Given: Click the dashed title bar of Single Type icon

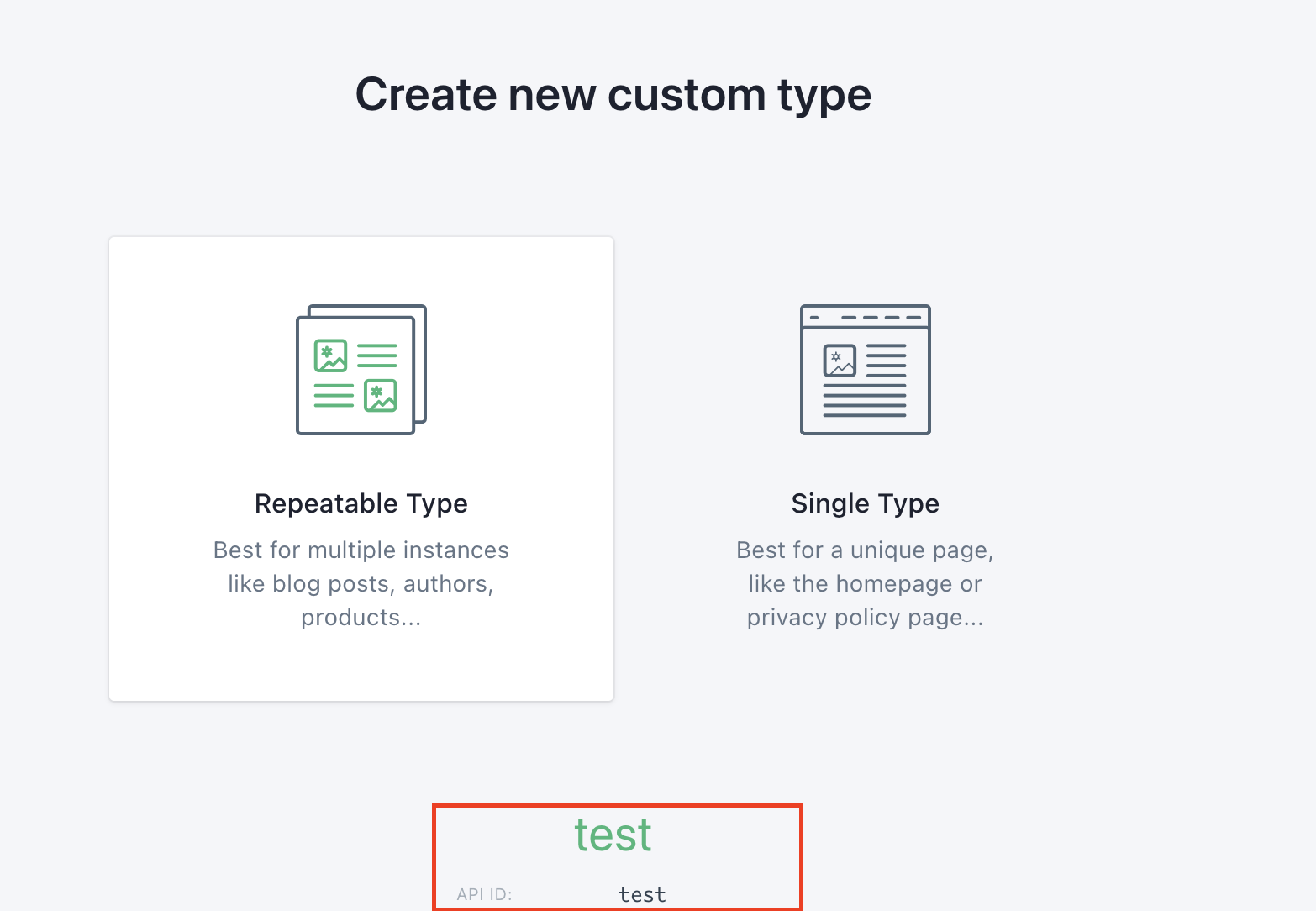Looking at the screenshot, I should [865, 317].
